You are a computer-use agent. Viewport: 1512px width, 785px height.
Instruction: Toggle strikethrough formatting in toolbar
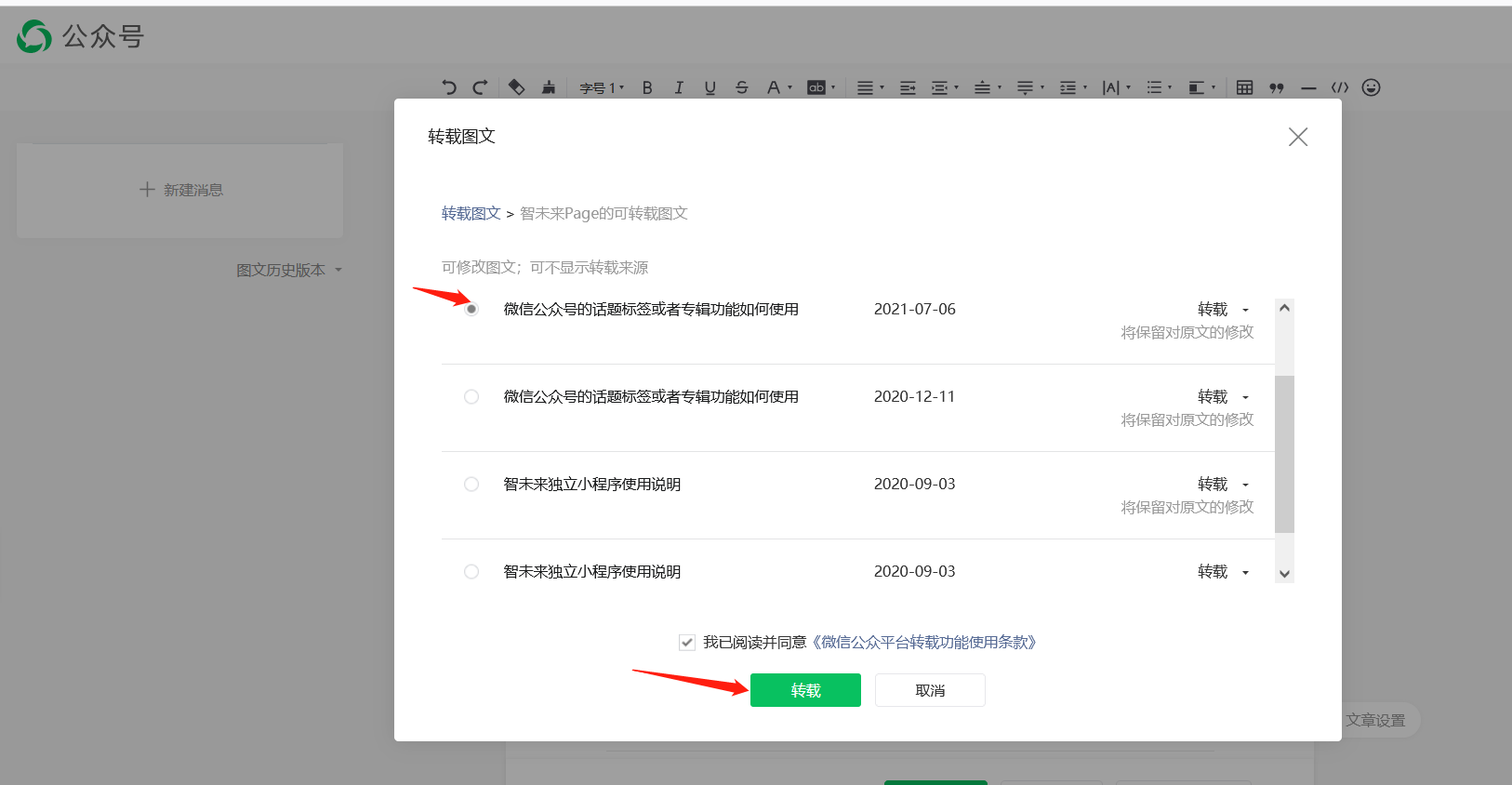pyautogui.click(x=741, y=87)
